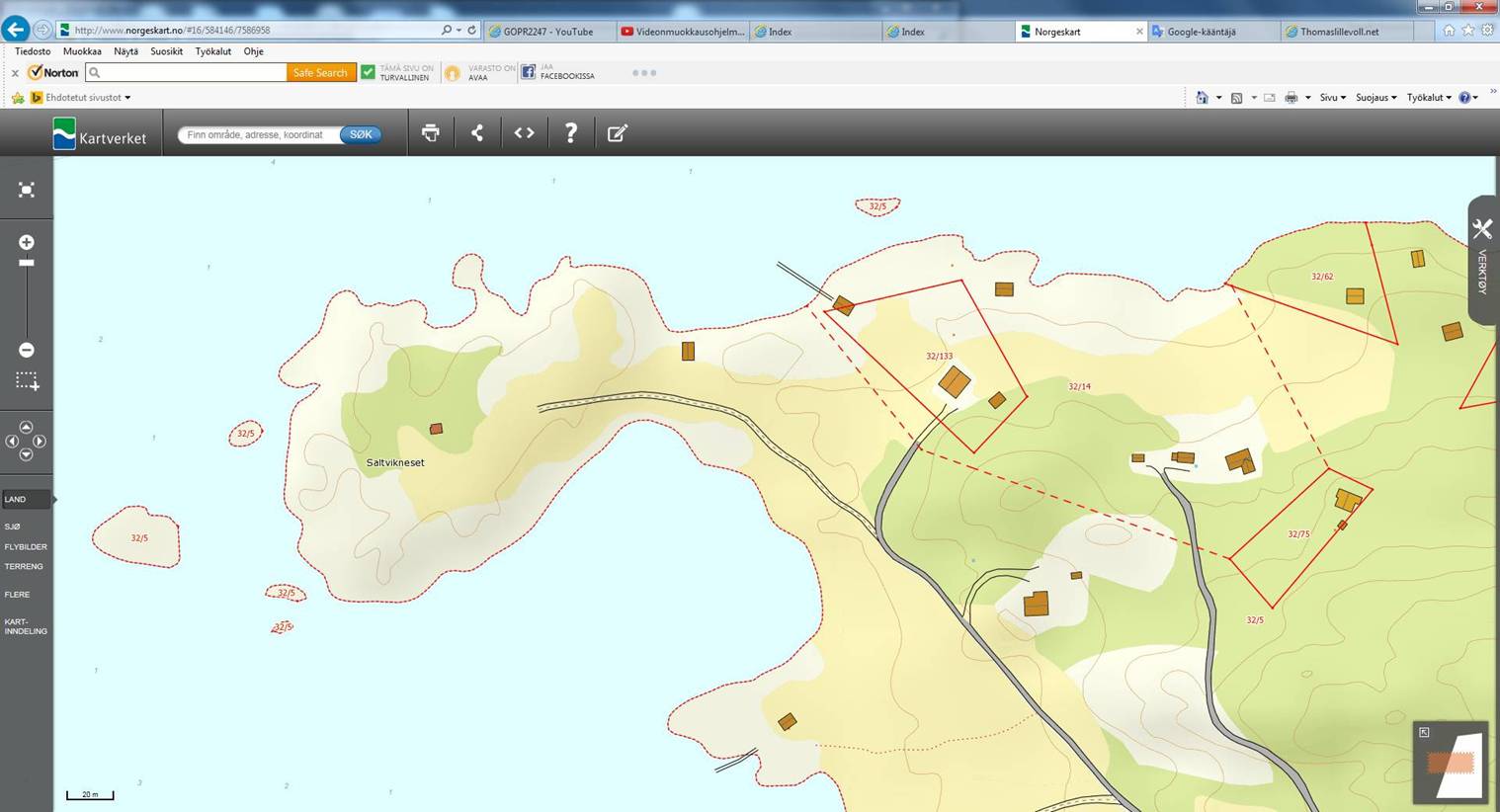
Task: Click the zoom level slider handle
Action: tap(27, 263)
